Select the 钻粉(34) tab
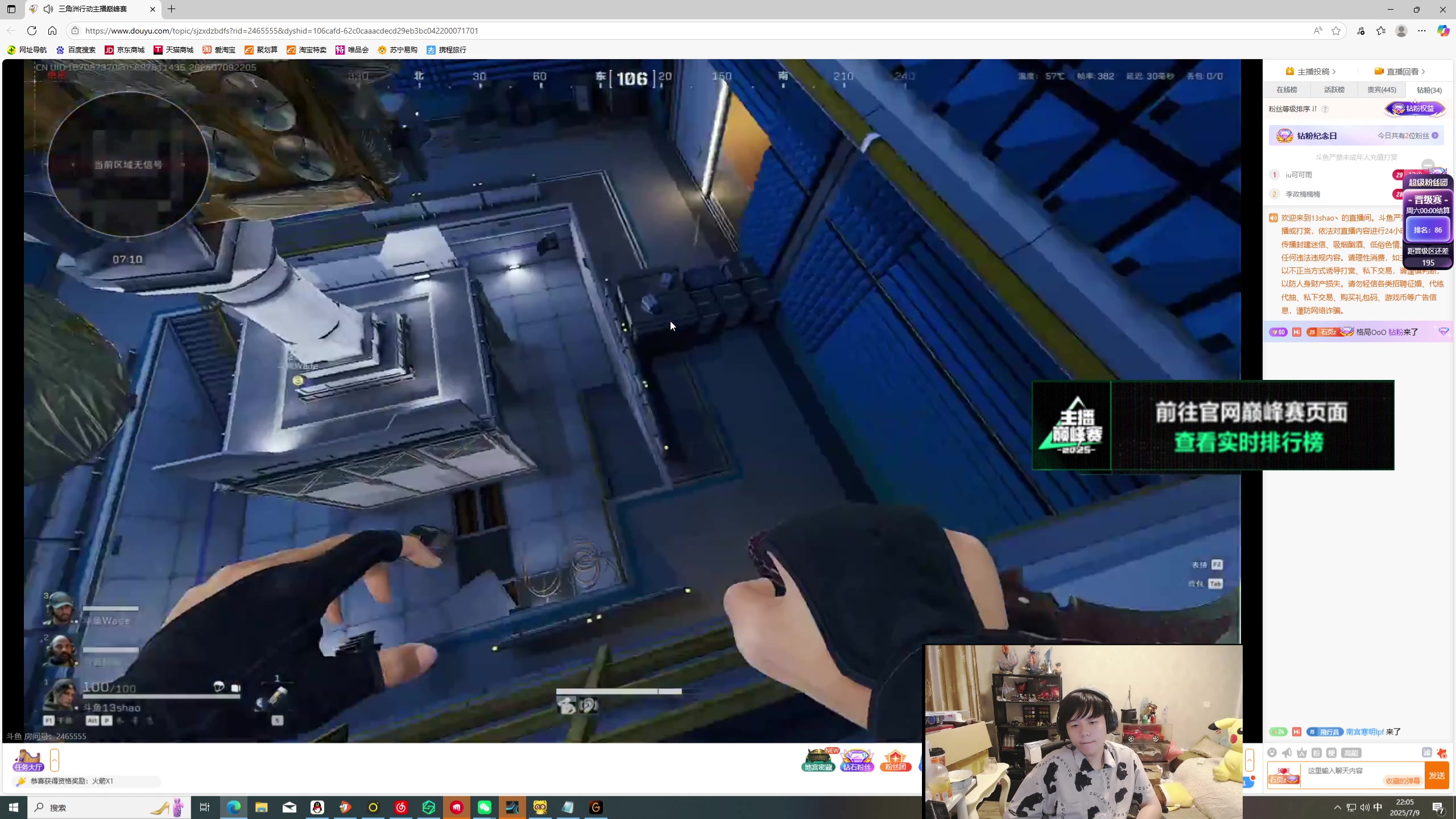This screenshot has width=1456, height=819. click(x=1429, y=90)
